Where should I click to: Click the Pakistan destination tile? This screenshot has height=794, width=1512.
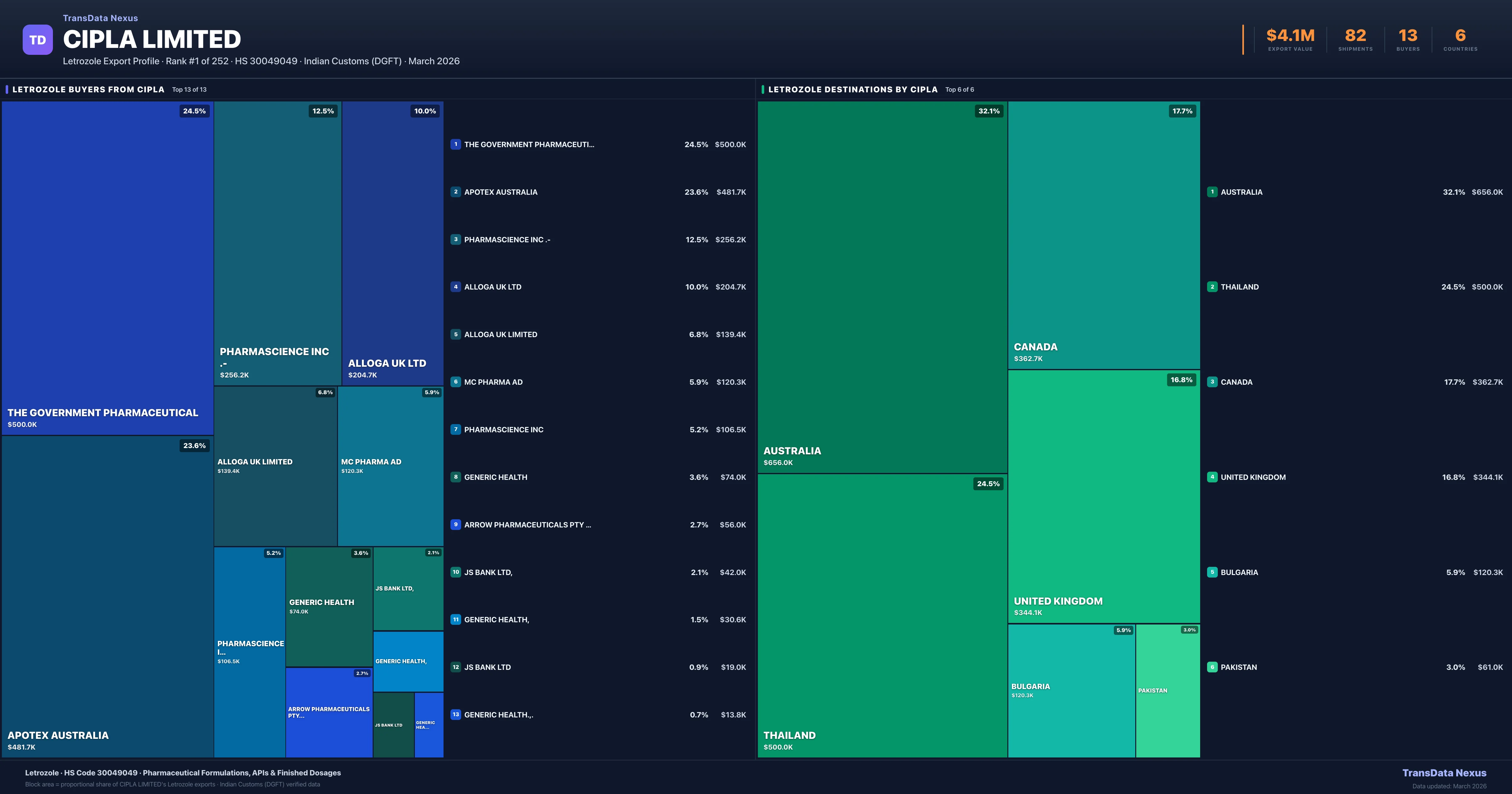pyautogui.click(x=1167, y=691)
